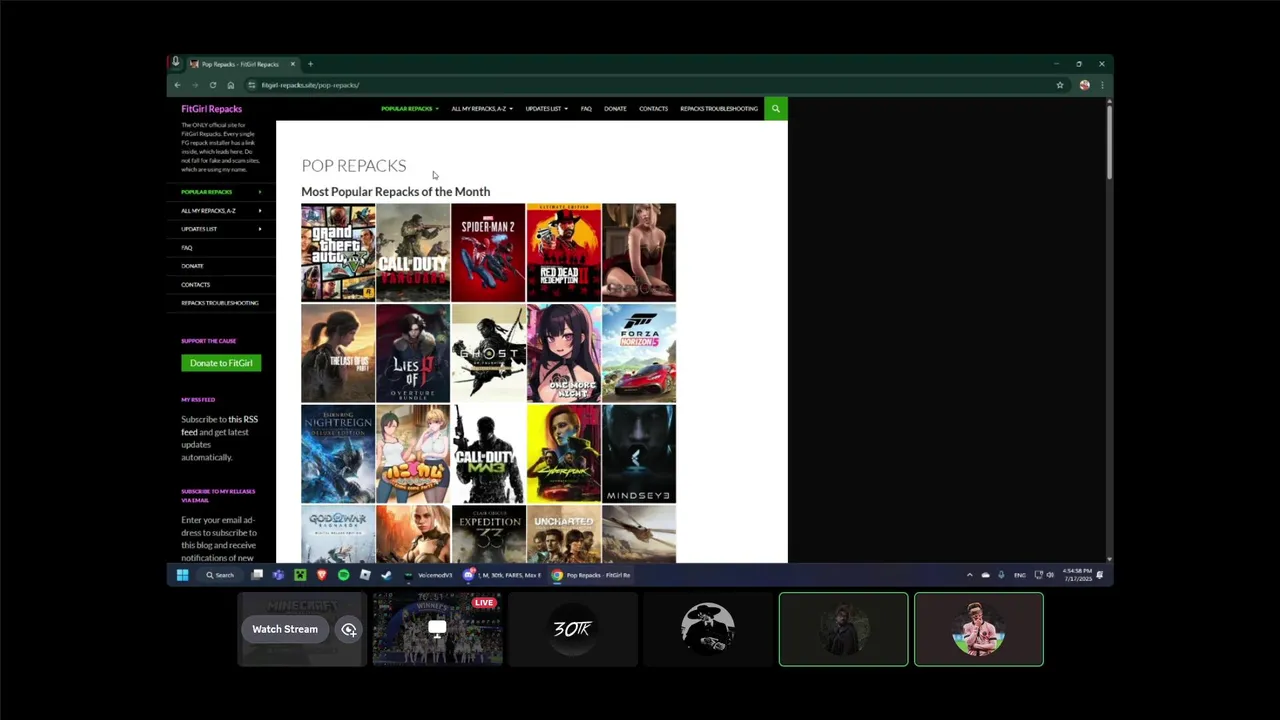
Task: Click the volume icon in system tray
Action: [x=1050, y=575]
